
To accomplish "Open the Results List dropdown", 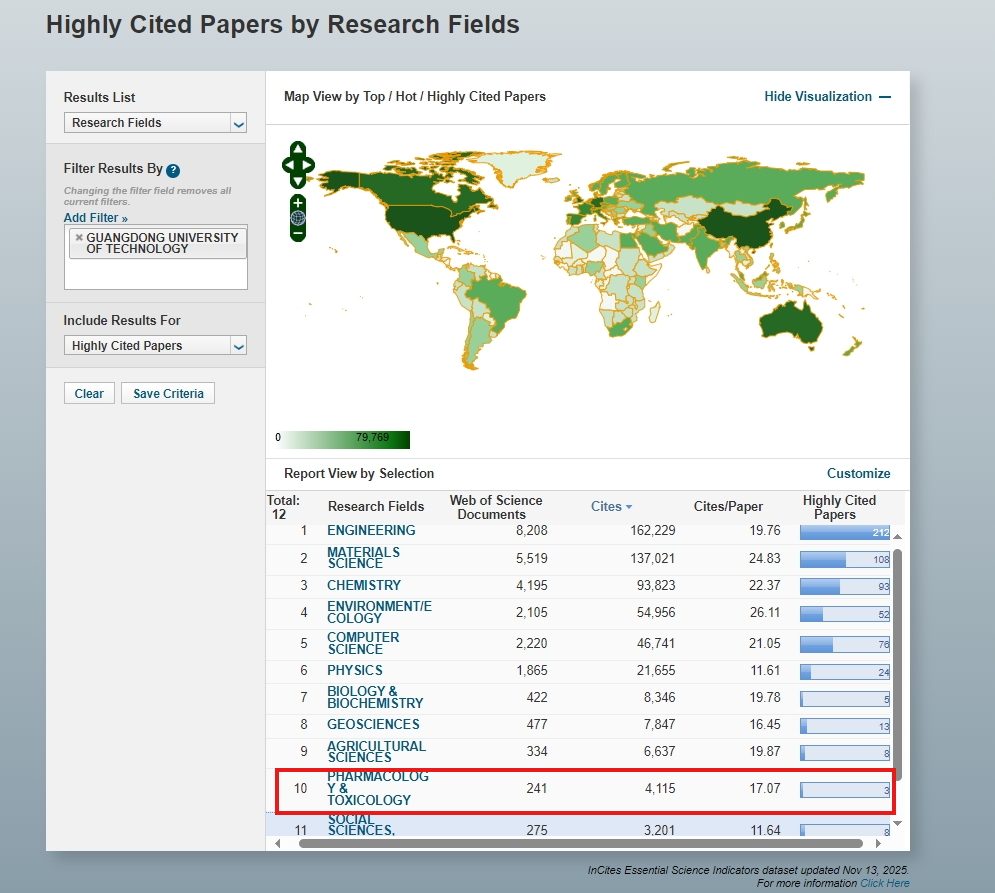I will tap(155, 123).
